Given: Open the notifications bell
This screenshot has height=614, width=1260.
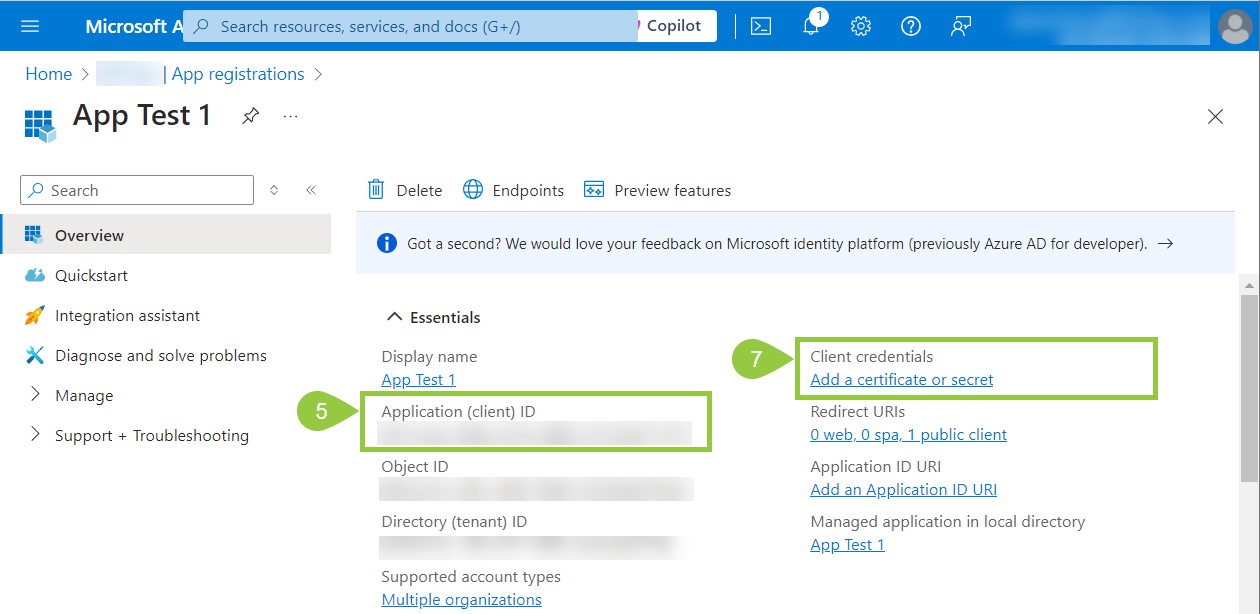Looking at the screenshot, I should 811,26.
